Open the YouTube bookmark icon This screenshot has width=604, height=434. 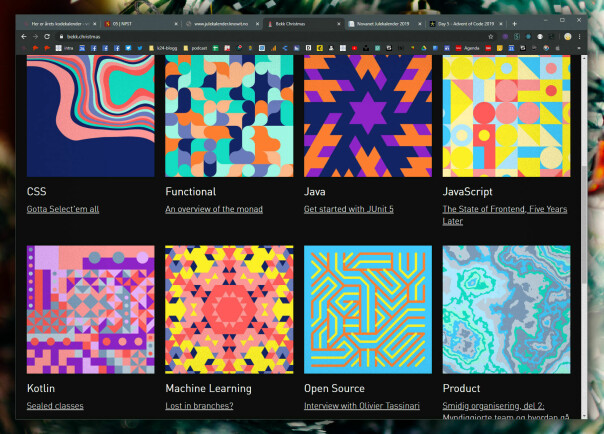[354, 48]
